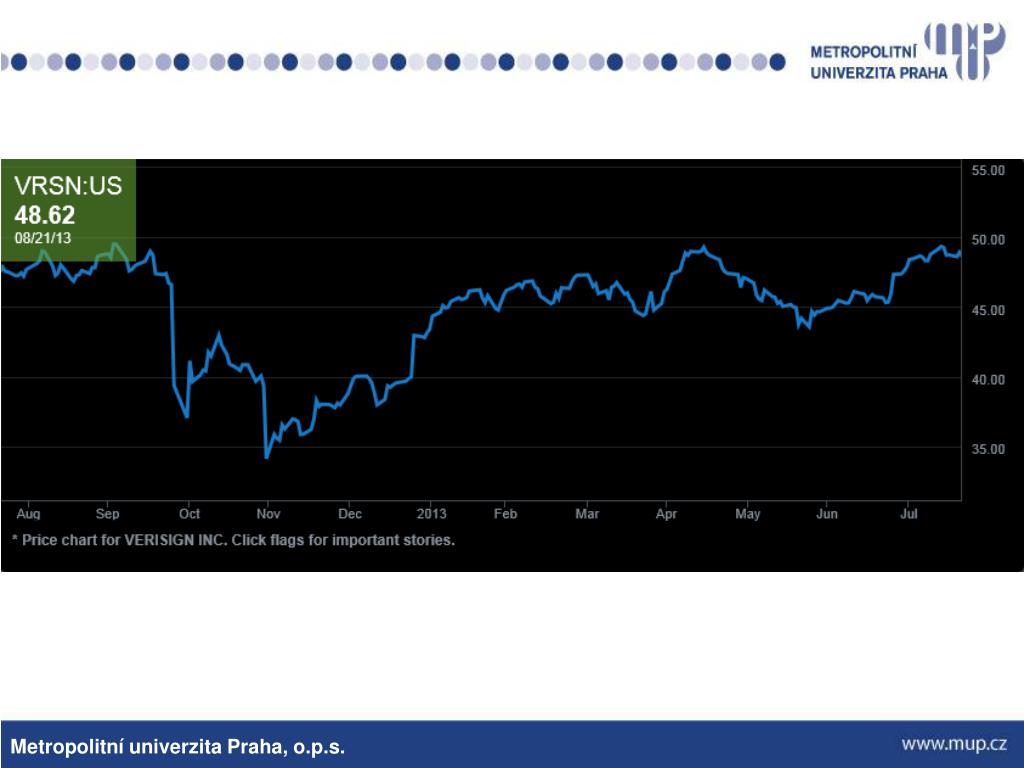Click the Jul month axis label
Image resolution: width=1024 pixels, height=768 pixels.
(x=908, y=514)
